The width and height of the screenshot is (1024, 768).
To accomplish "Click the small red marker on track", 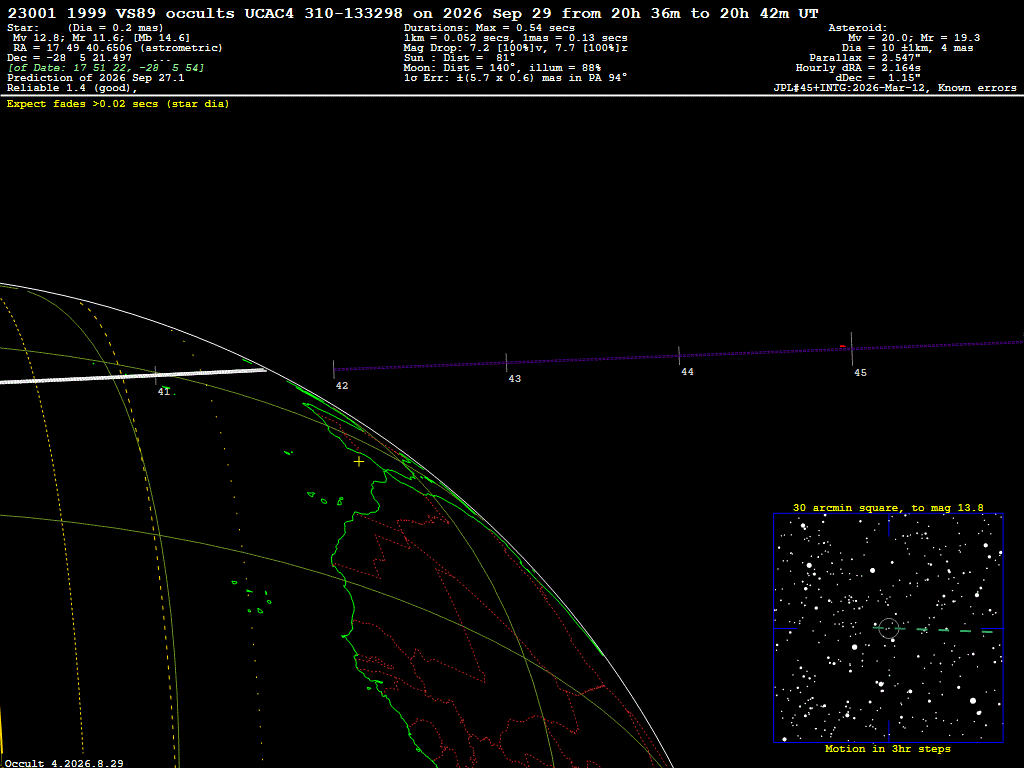I will 843,346.
